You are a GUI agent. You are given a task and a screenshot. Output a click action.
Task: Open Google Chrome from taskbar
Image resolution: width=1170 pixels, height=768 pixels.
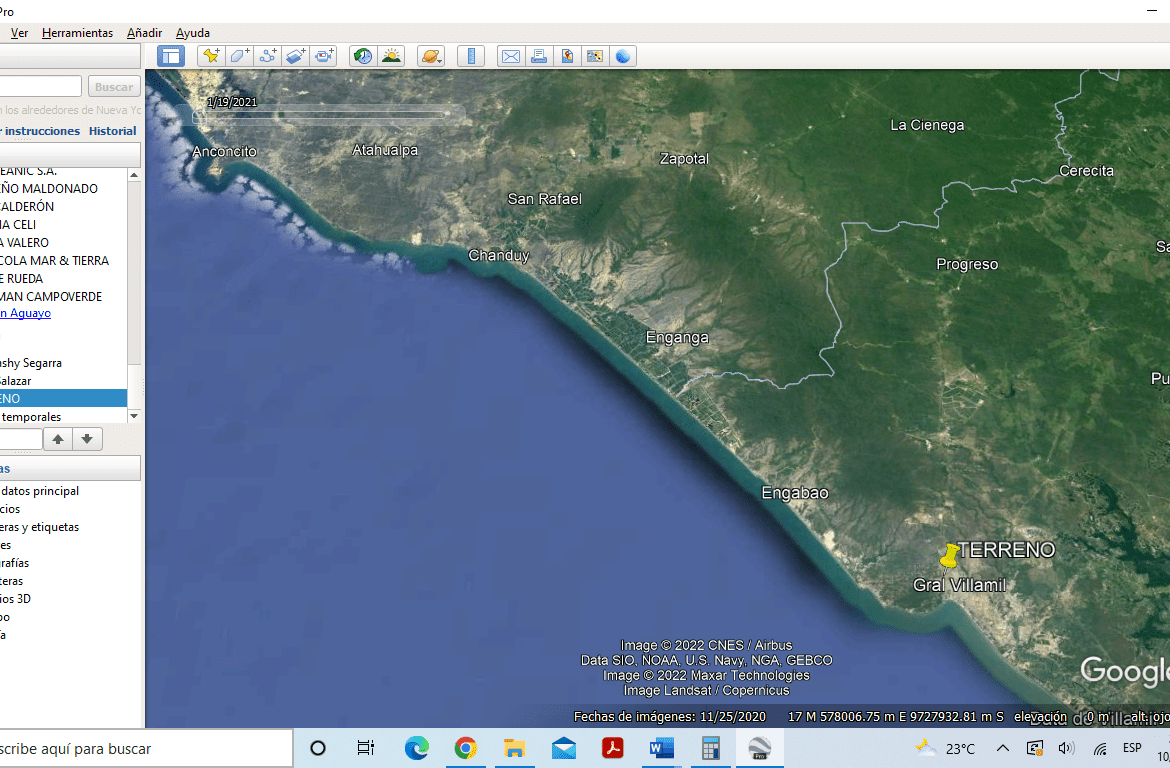[x=466, y=748]
